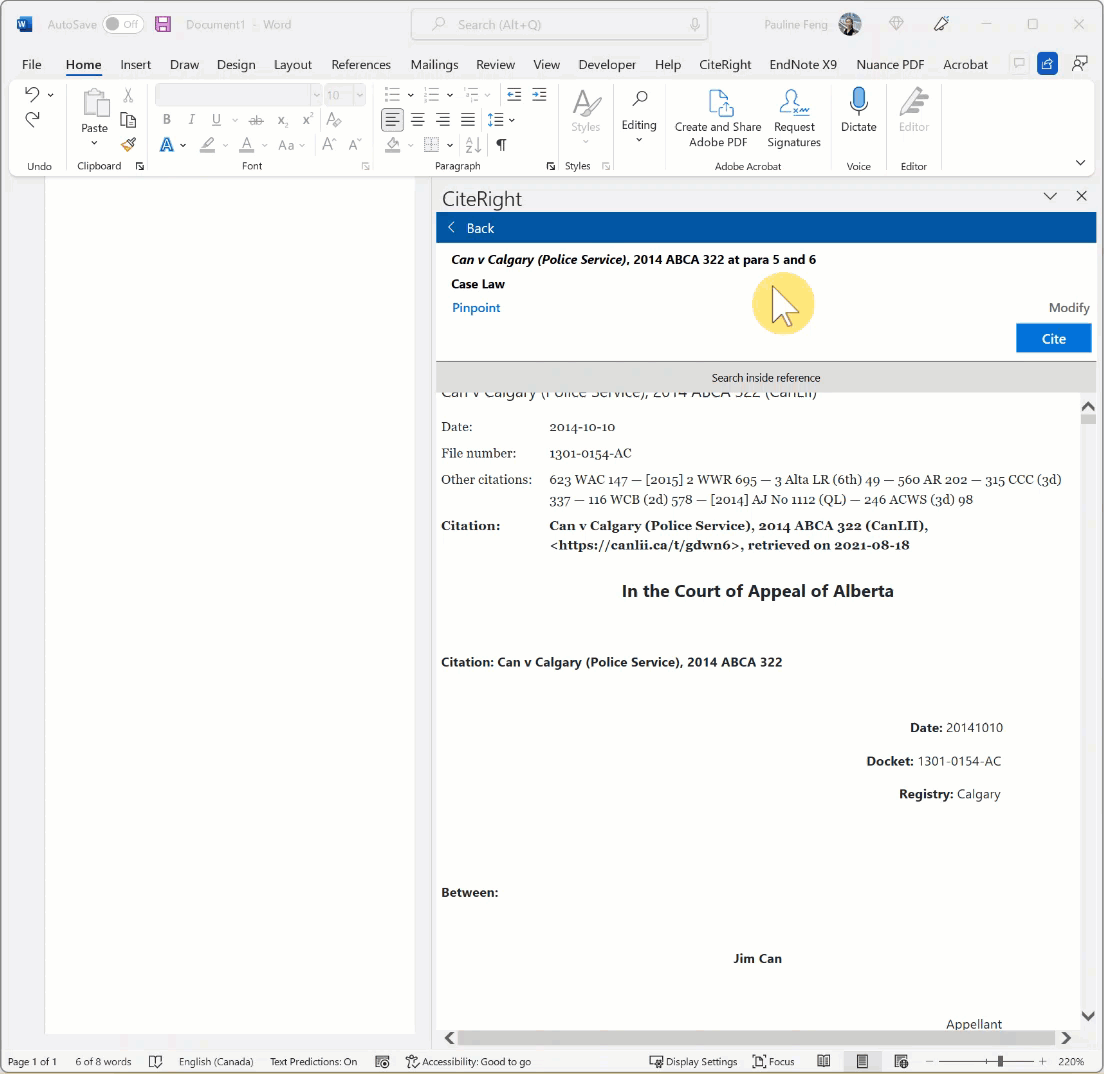Click Modify in CiteRight panel
Screen dimensions: 1104x1074
(x=1069, y=308)
